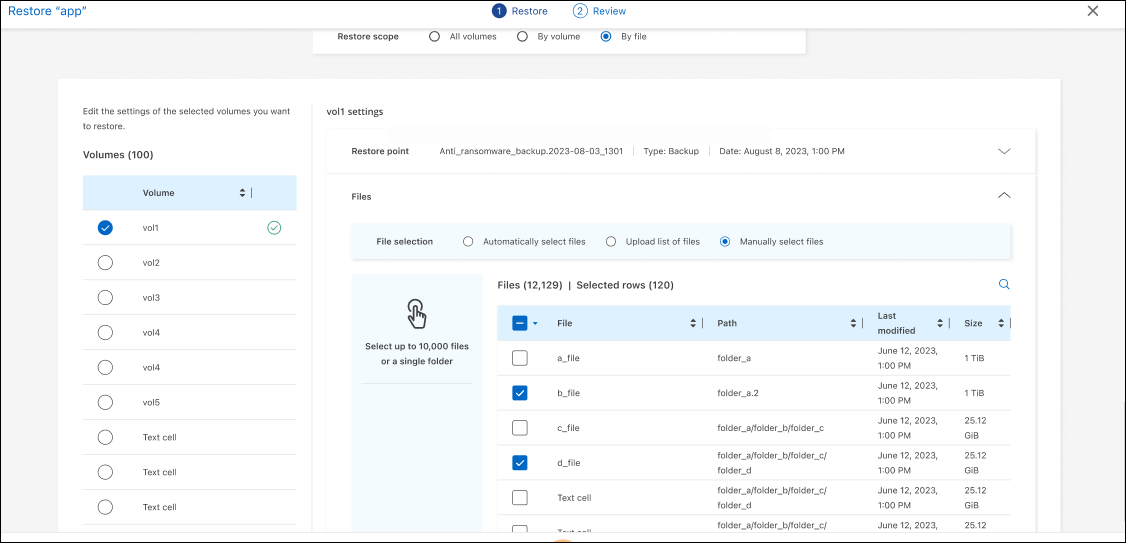The width and height of the screenshot is (1126, 543).
Task: Open the Restore step tab
Action: coord(519,11)
